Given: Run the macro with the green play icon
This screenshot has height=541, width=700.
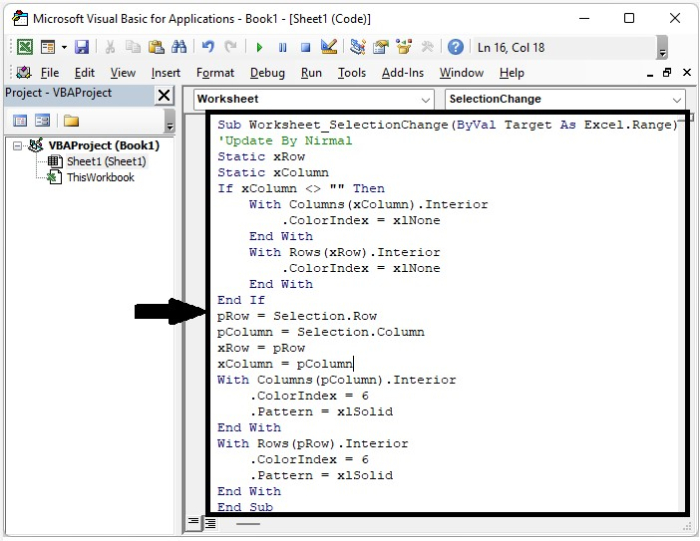Looking at the screenshot, I should click(x=259, y=47).
